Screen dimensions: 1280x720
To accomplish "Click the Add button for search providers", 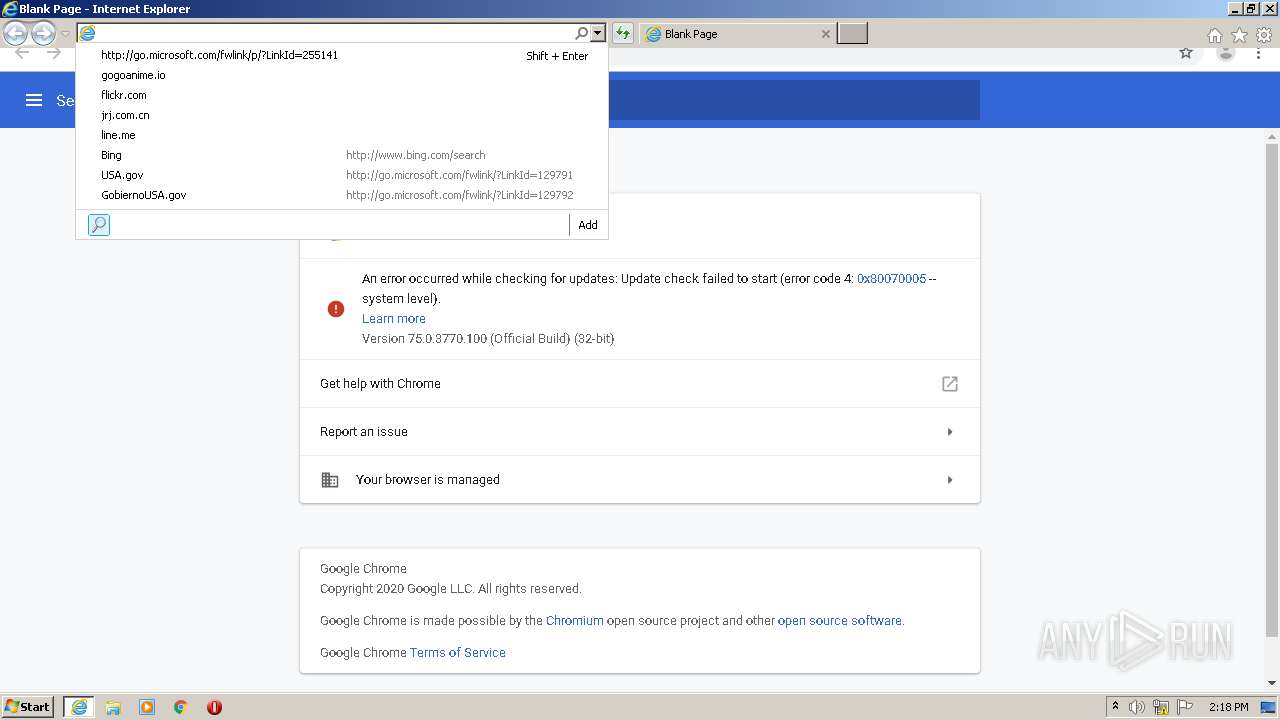I will point(588,225).
